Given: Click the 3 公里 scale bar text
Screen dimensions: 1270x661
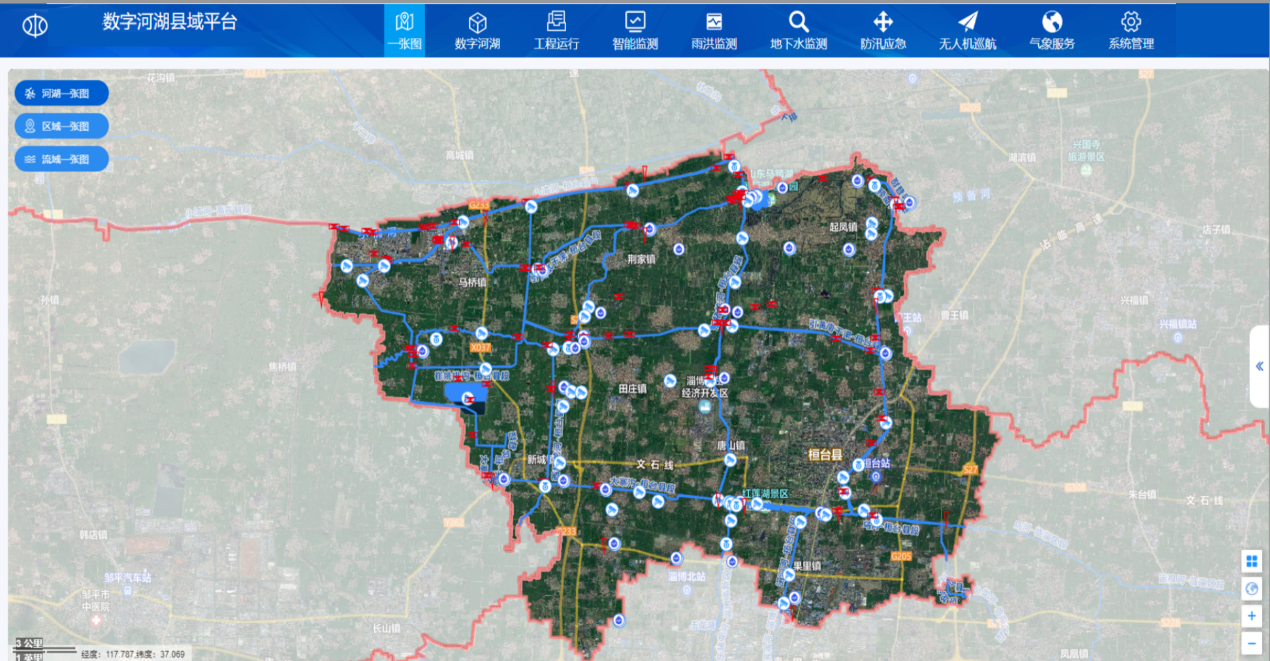Looking at the screenshot, I should (28, 643).
